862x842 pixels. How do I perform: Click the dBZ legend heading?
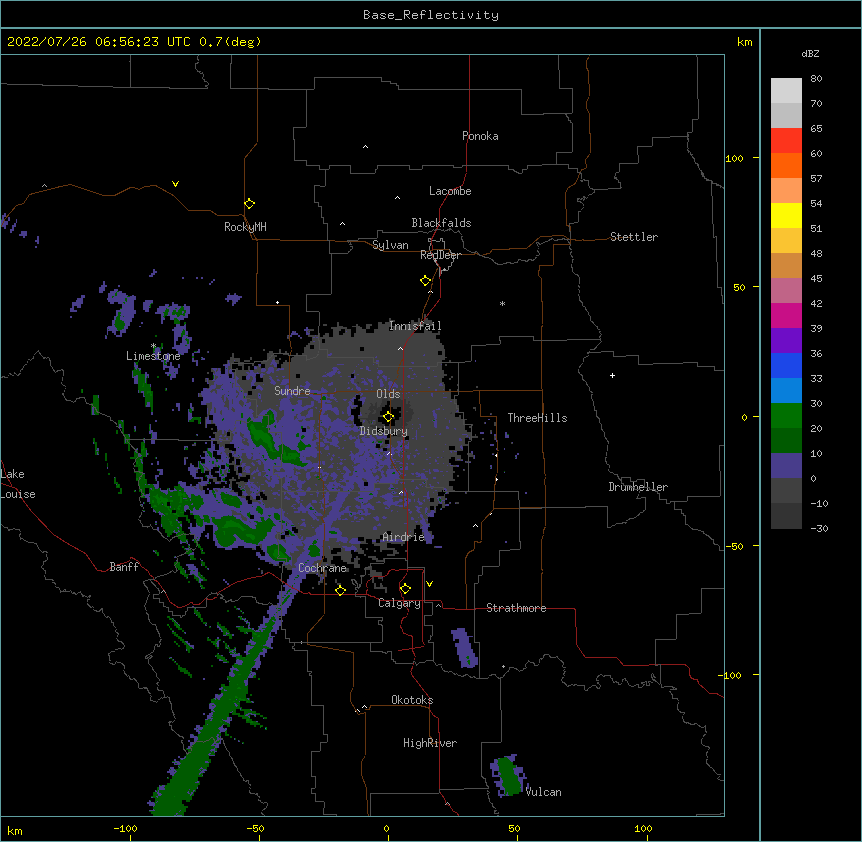[810, 54]
